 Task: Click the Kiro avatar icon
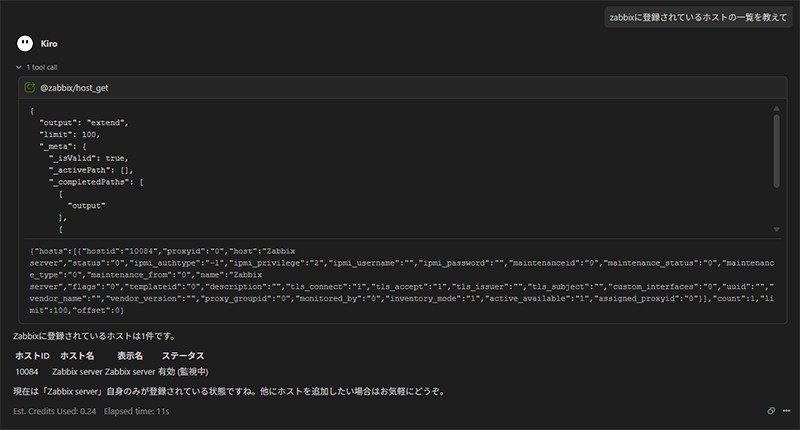[24, 43]
